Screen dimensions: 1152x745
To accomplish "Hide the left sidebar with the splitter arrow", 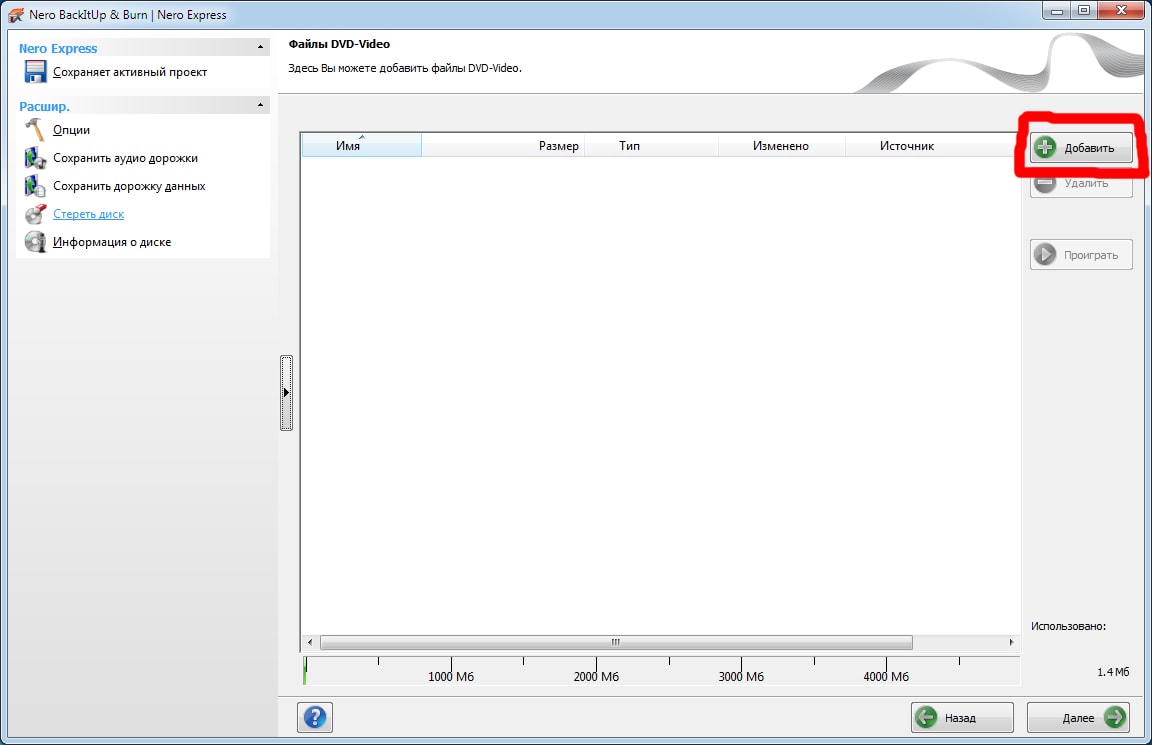I will coord(287,392).
